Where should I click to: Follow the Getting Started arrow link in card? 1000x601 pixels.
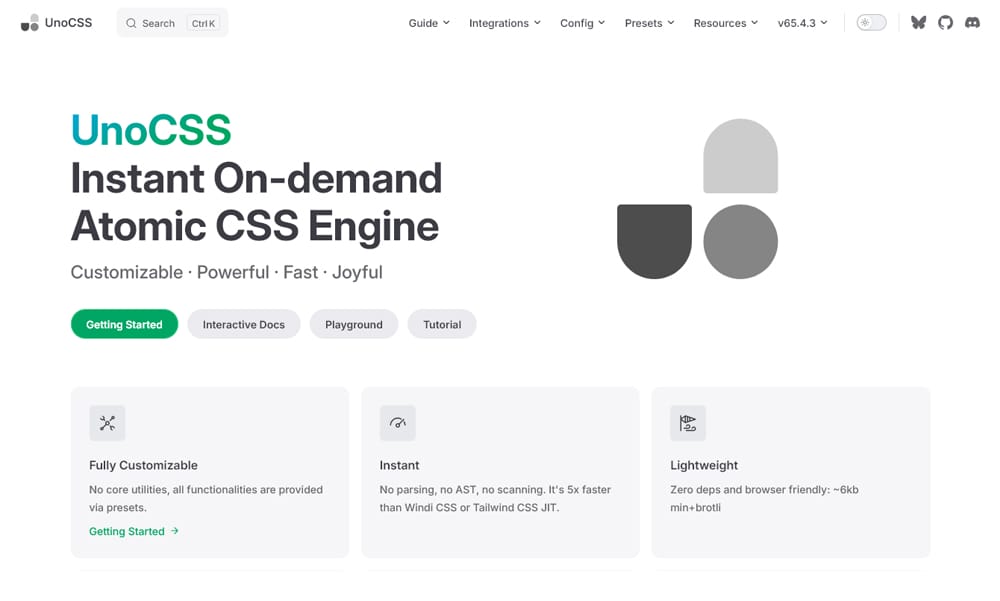point(134,531)
